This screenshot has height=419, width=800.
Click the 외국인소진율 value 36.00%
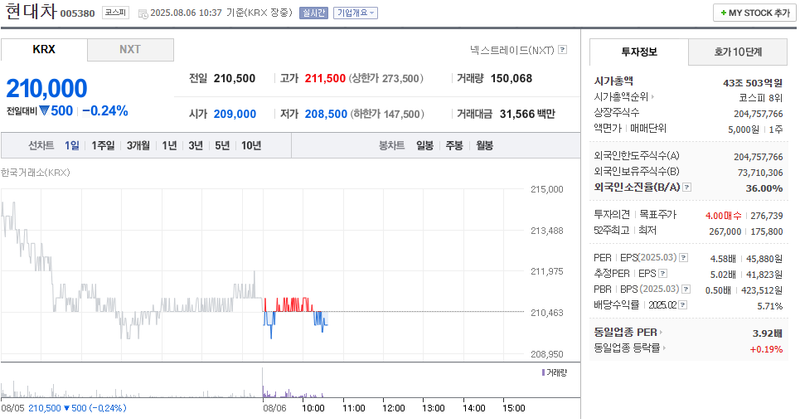764,188
